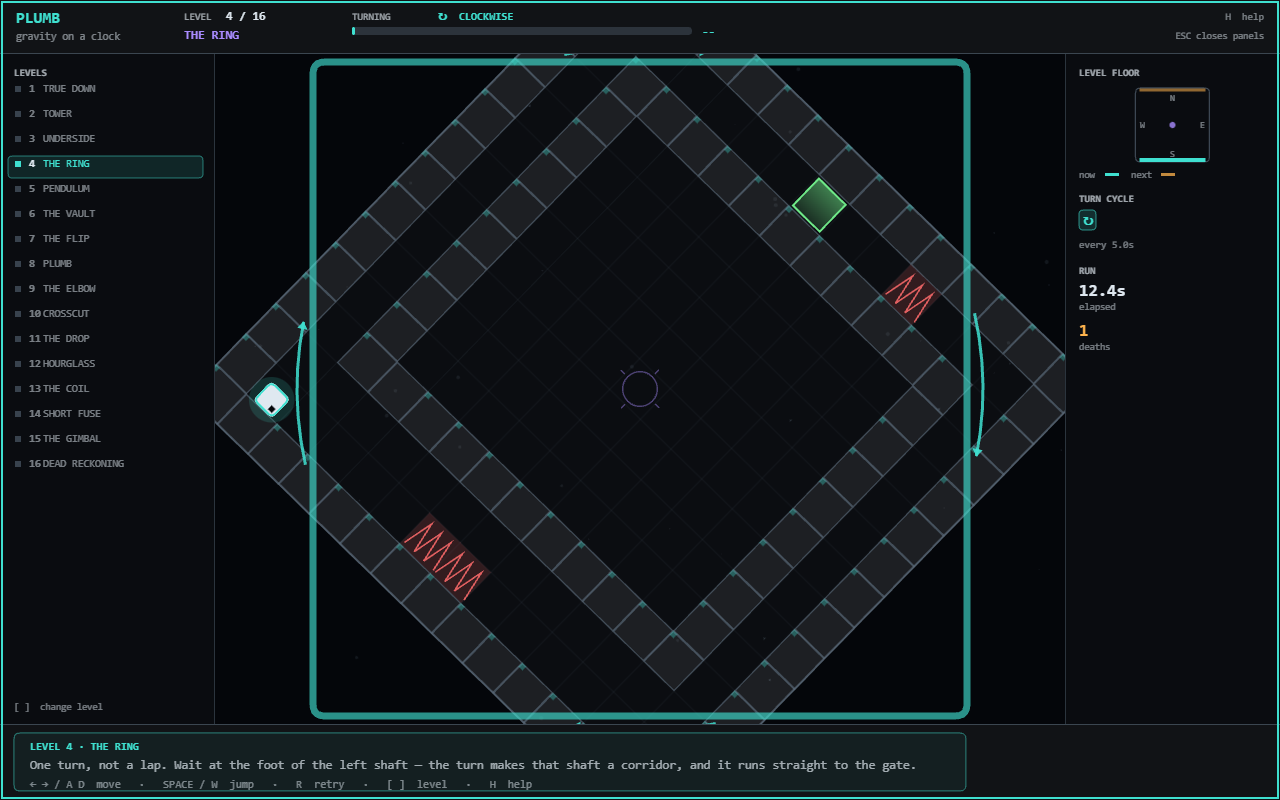Click the W marker on floor compass
1280x800 pixels.
pyautogui.click(x=1142, y=125)
